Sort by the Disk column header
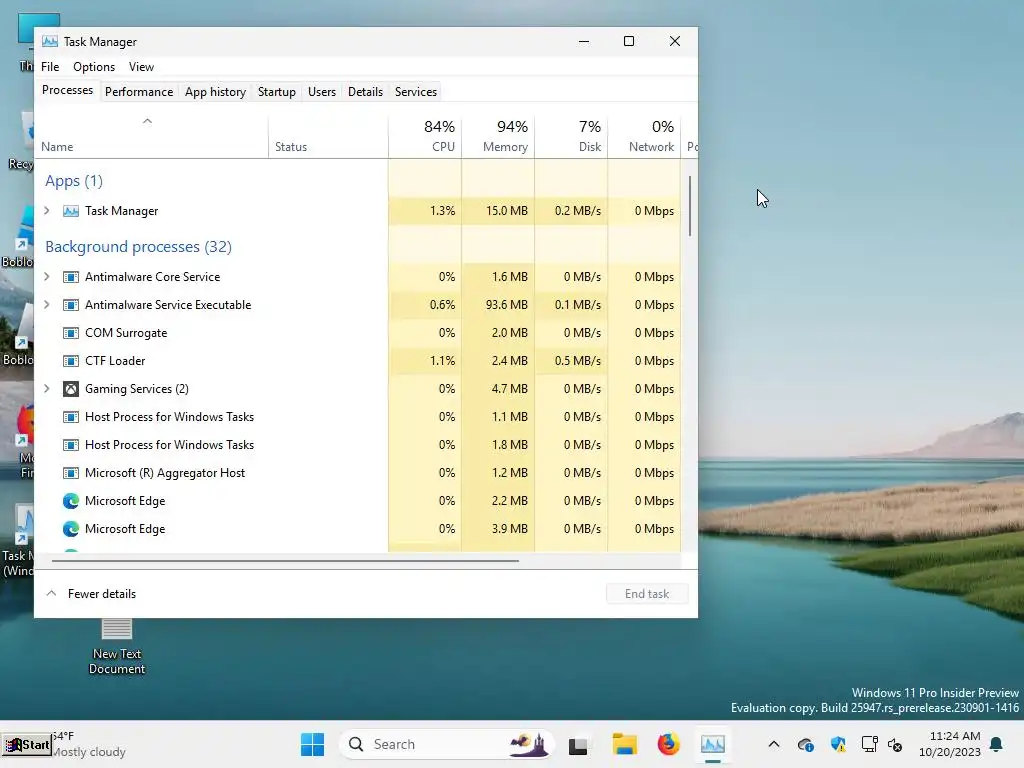 pos(571,136)
